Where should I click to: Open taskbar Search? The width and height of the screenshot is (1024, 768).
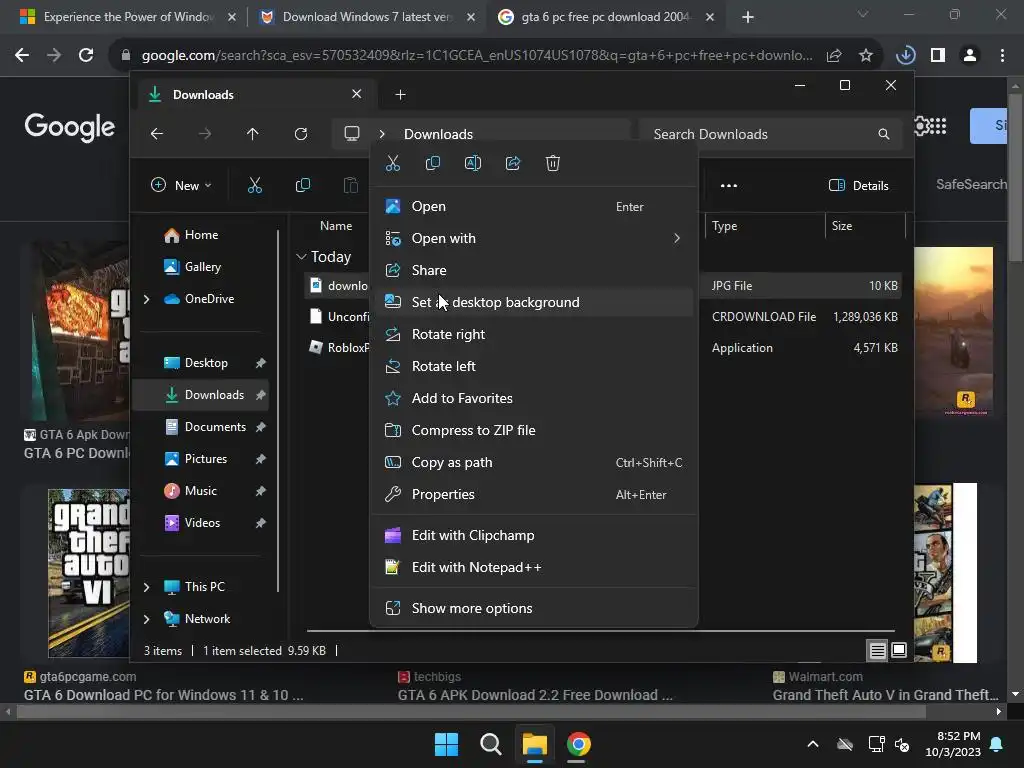tap(490, 744)
